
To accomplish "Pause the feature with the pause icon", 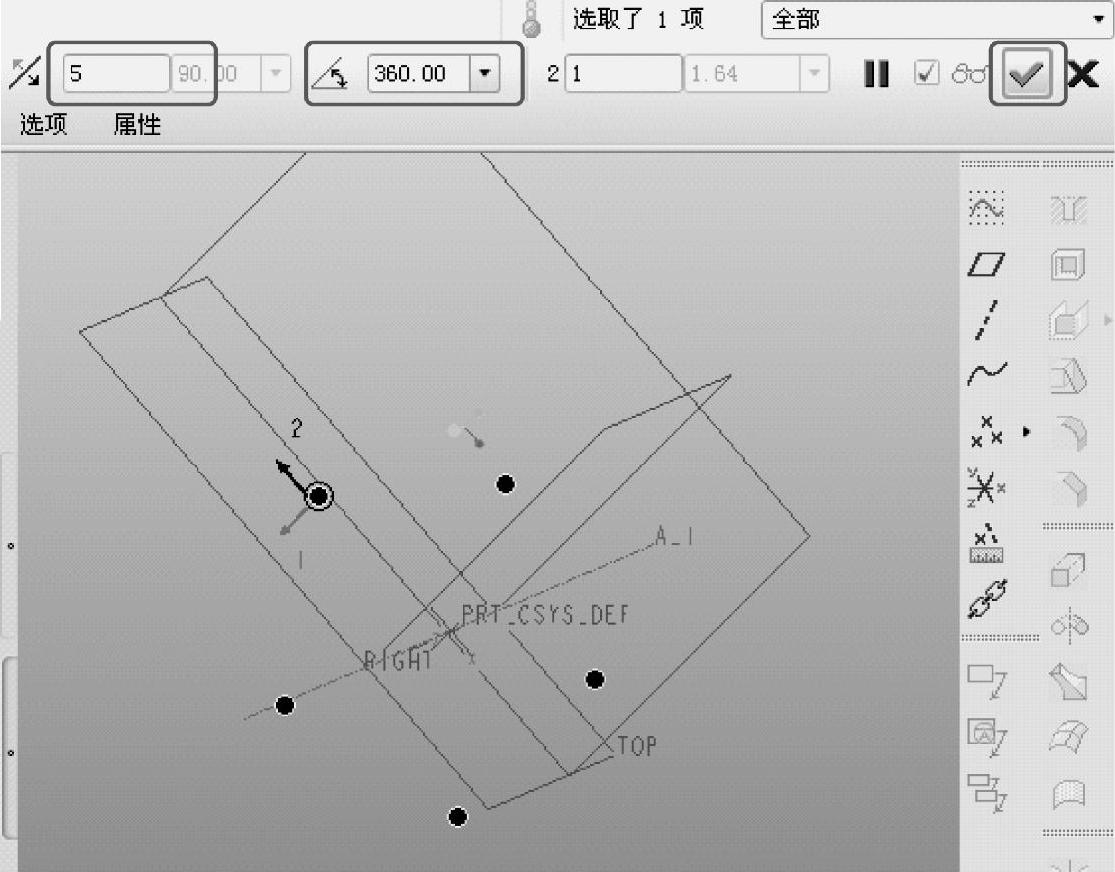I will (x=876, y=74).
